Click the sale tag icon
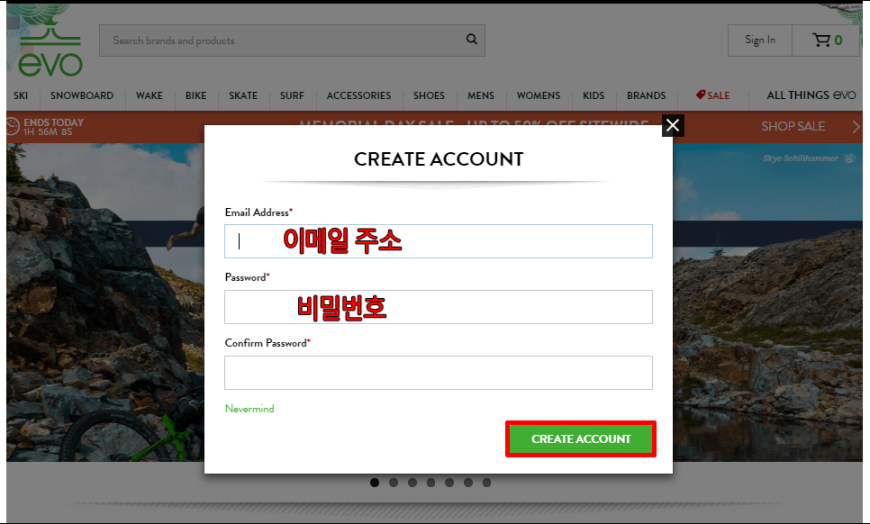 (x=700, y=95)
